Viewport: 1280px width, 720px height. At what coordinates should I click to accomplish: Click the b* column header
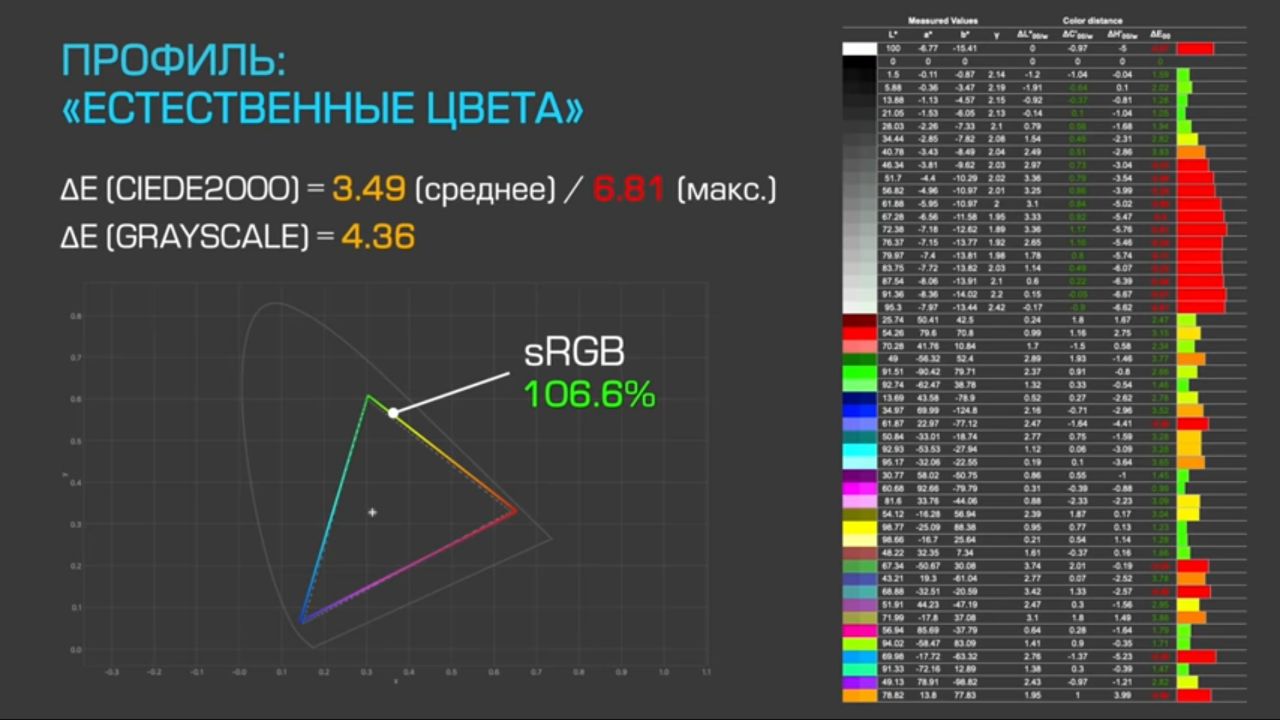click(x=964, y=34)
